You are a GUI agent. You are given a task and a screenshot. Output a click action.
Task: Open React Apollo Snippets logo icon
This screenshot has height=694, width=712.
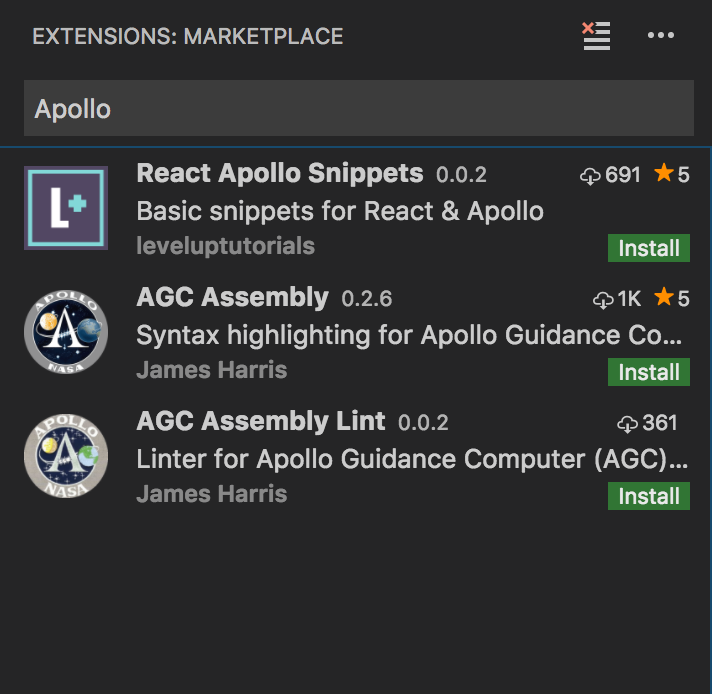tap(66, 208)
